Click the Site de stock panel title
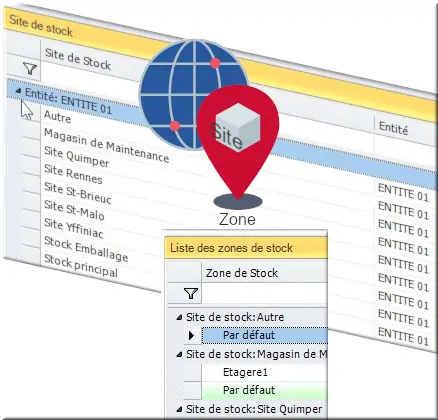This screenshot has width=438, height=420. point(41,26)
